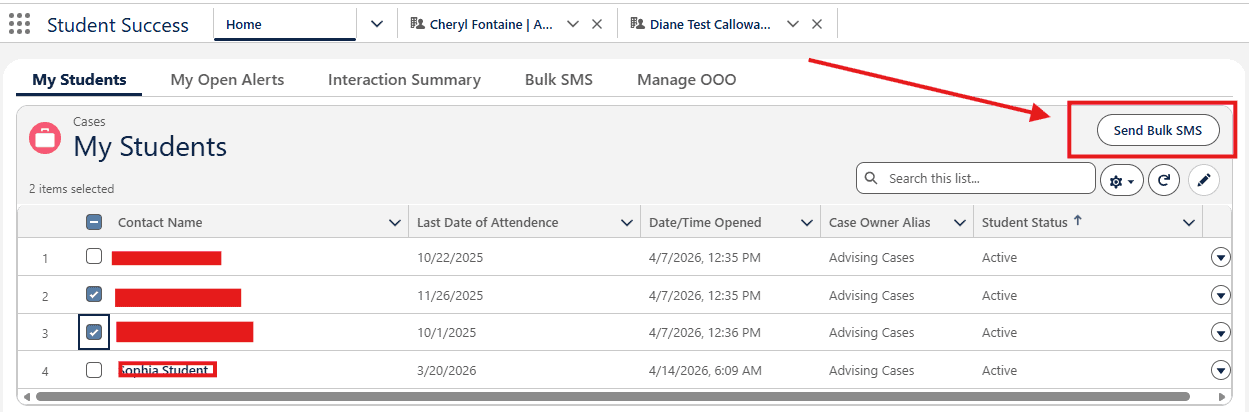This screenshot has height=412, width=1249.
Task: Click the Cases briefcase icon
Action: click(45, 138)
